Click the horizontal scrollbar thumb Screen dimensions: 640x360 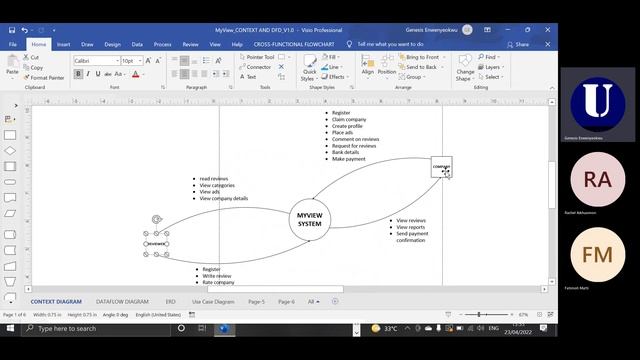pos(275,289)
